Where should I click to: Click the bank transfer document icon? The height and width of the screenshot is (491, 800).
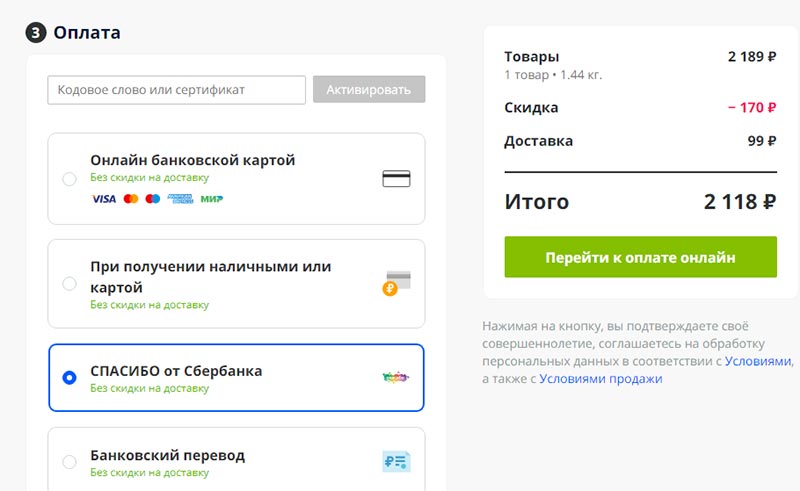tap(396, 461)
